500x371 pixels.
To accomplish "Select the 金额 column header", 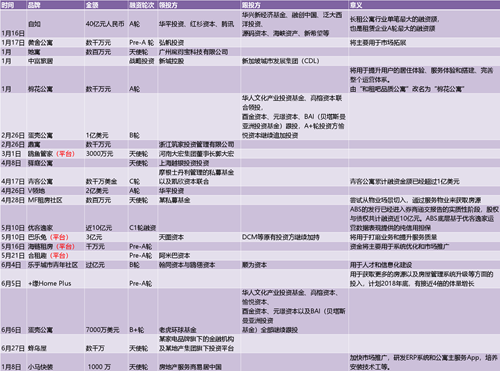I will click(106, 5).
